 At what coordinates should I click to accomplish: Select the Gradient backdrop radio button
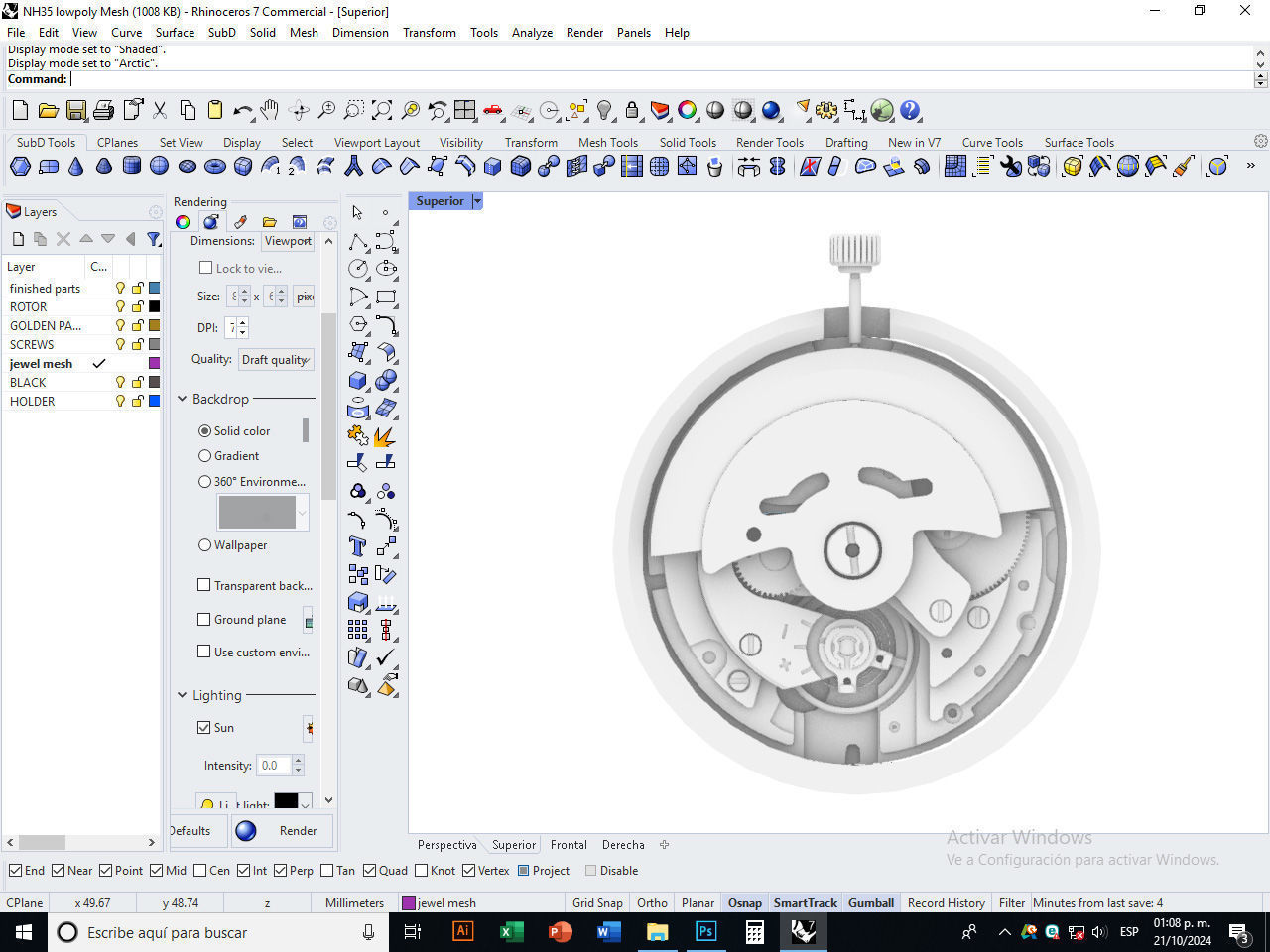click(205, 456)
